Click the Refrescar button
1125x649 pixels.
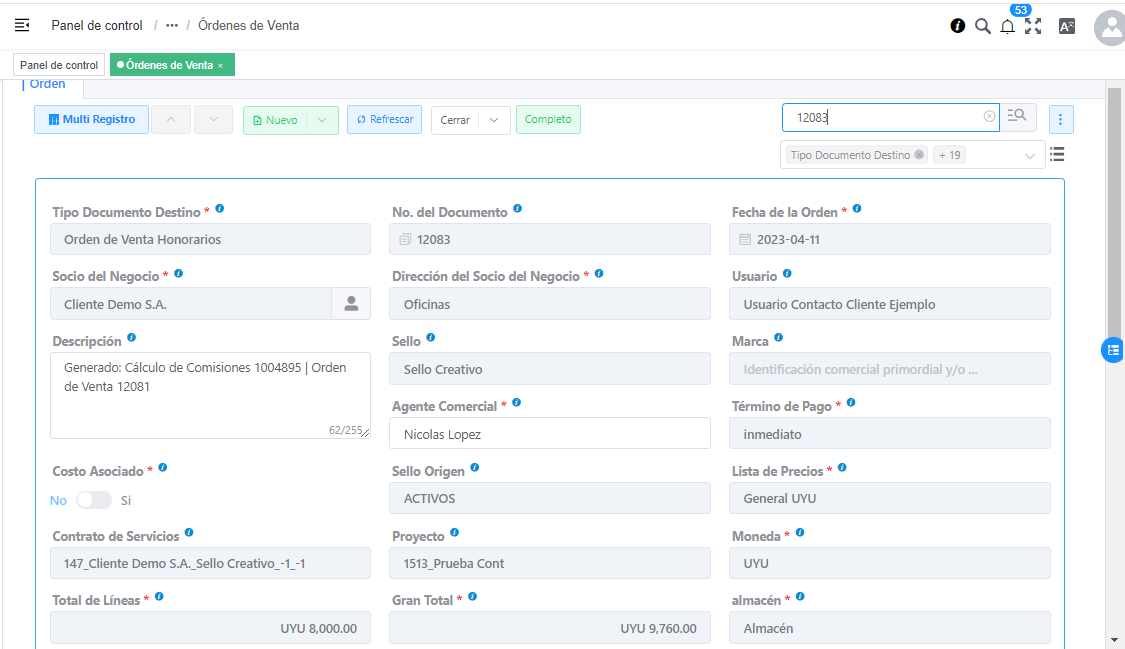385,120
